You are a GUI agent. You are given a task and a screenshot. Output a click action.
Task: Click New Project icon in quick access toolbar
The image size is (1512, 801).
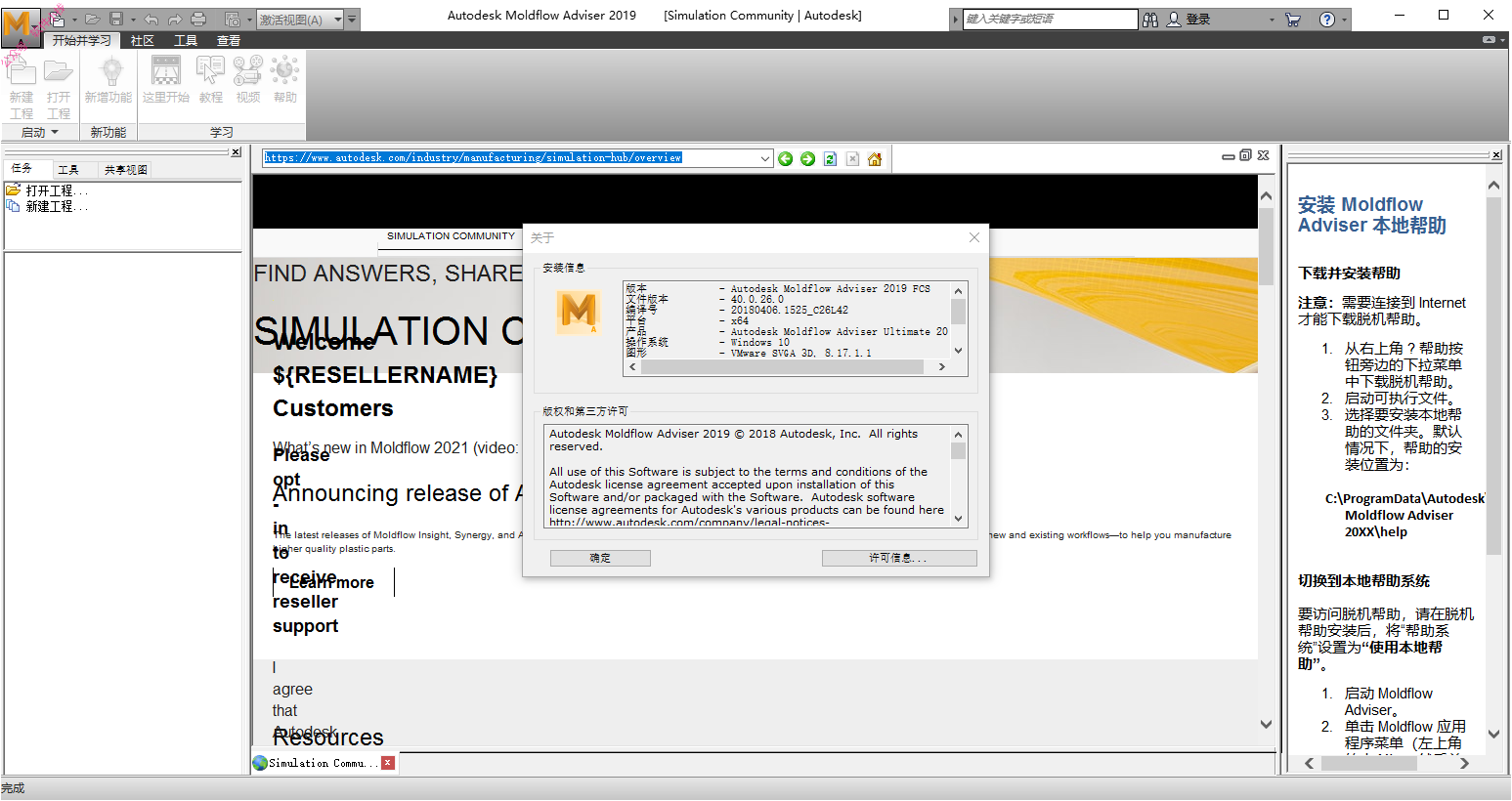point(57,19)
